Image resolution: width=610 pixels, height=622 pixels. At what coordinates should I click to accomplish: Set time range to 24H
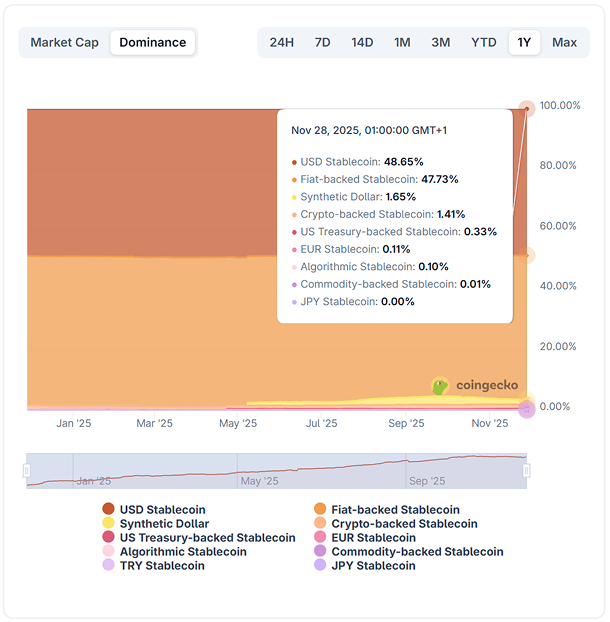coord(282,42)
